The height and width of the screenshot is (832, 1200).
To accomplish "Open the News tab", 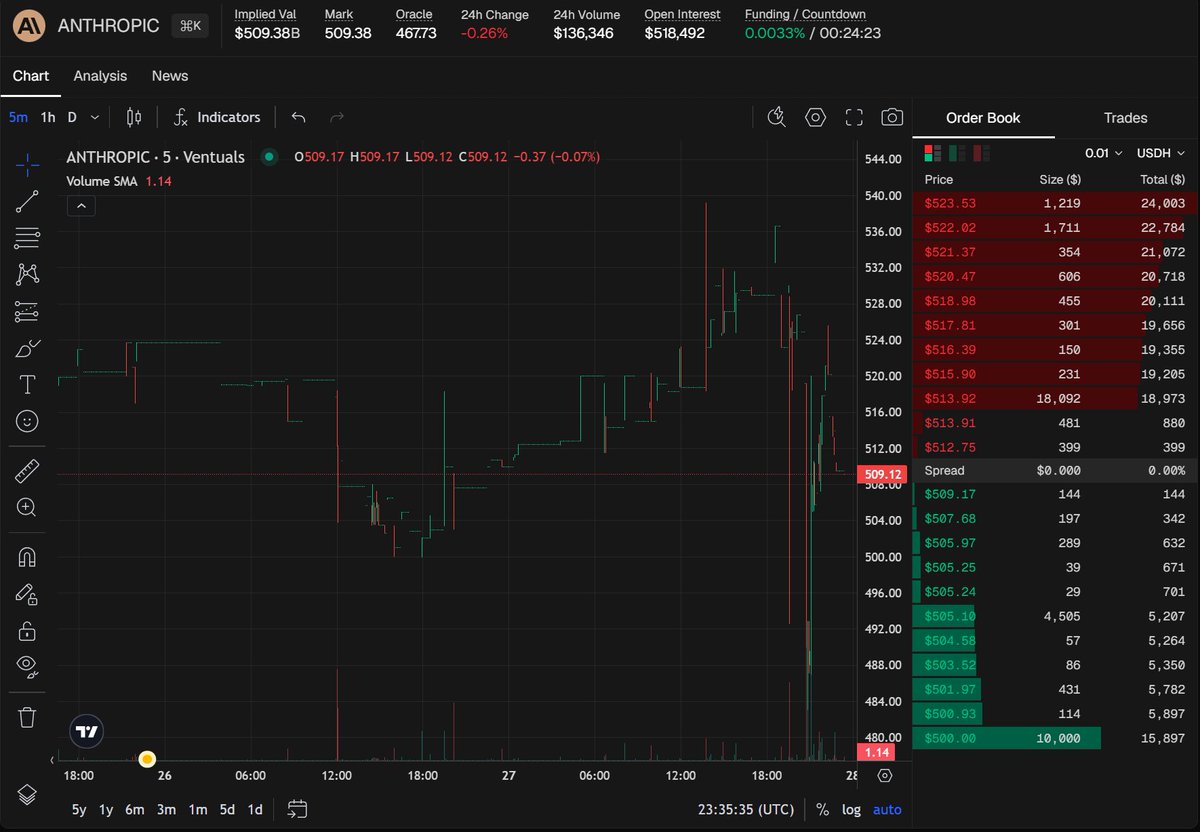I will pyautogui.click(x=170, y=76).
